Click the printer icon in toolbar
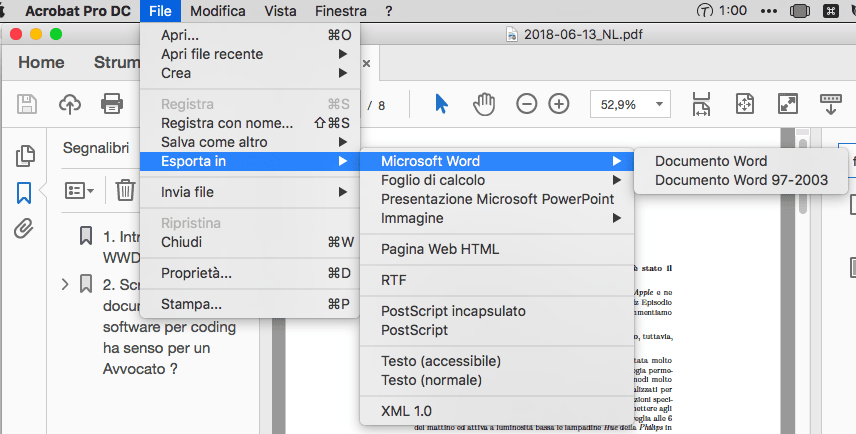The image size is (856, 434). pos(112,104)
